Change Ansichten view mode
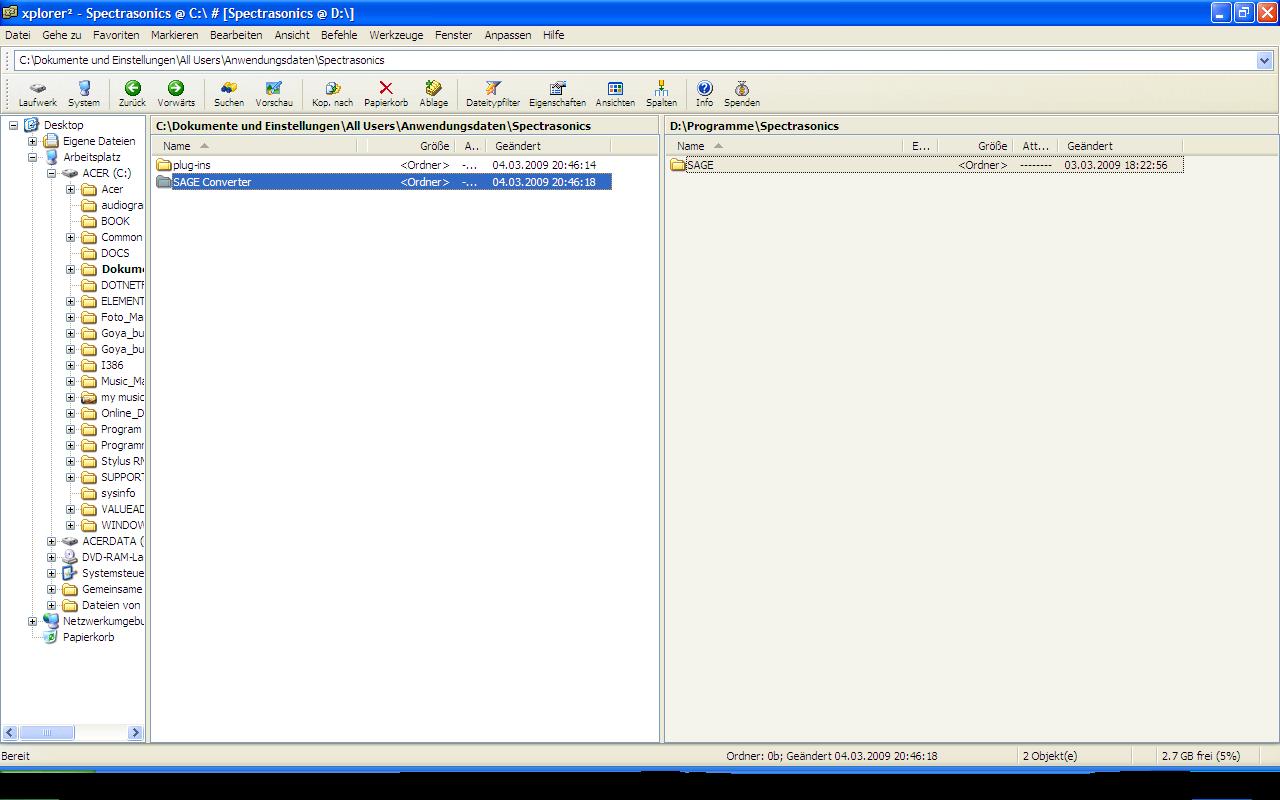 pyautogui.click(x=615, y=94)
